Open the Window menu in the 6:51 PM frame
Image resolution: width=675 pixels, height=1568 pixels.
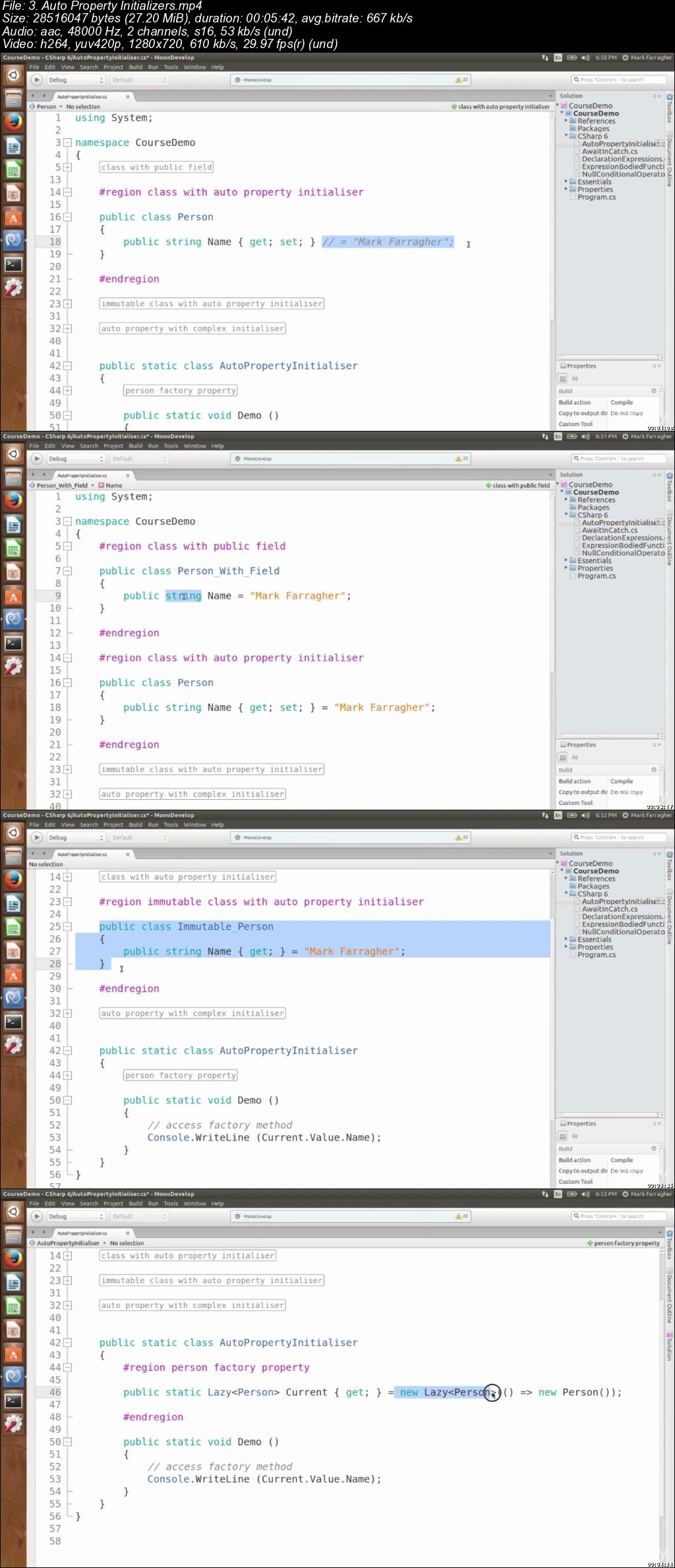coord(194,446)
